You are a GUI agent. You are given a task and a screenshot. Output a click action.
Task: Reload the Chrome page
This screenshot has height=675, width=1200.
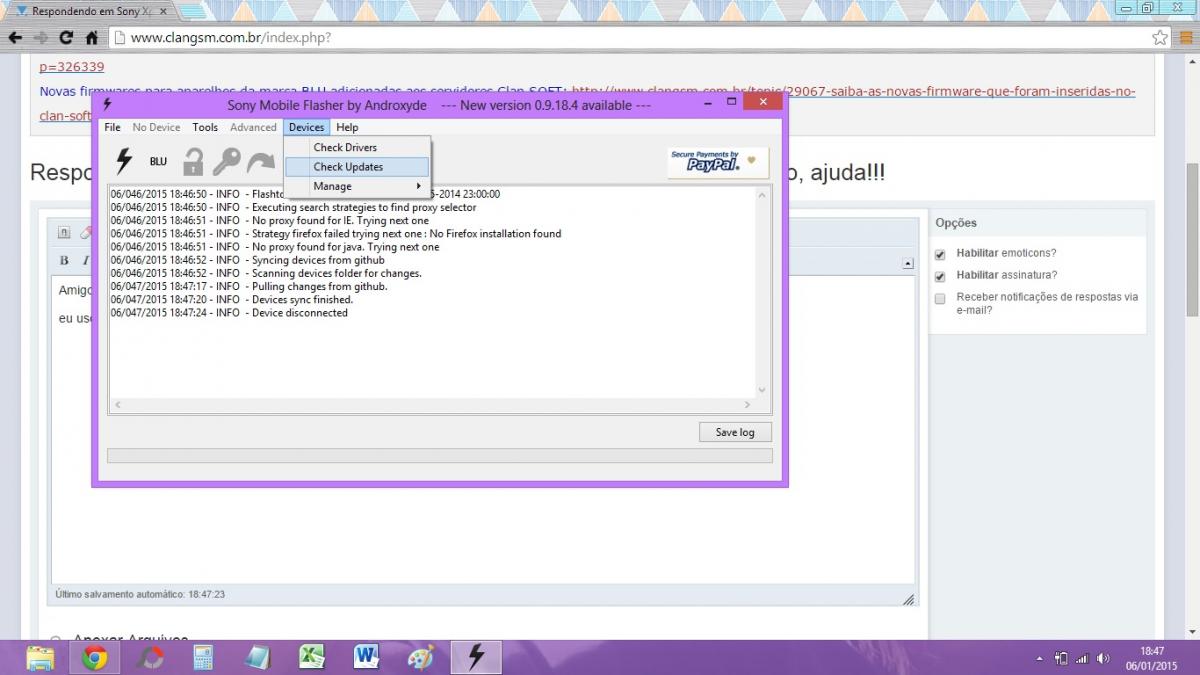click(x=66, y=38)
